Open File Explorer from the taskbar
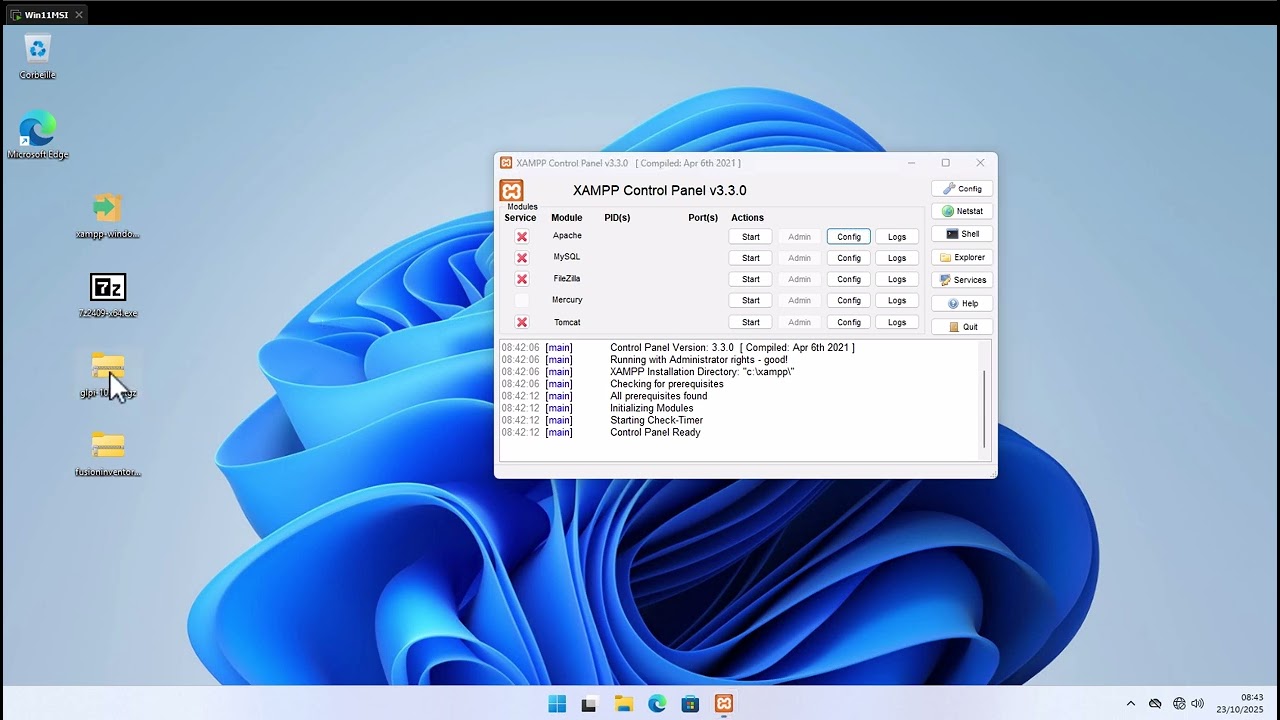This screenshot has height=720, width=1280. (623, 704)
